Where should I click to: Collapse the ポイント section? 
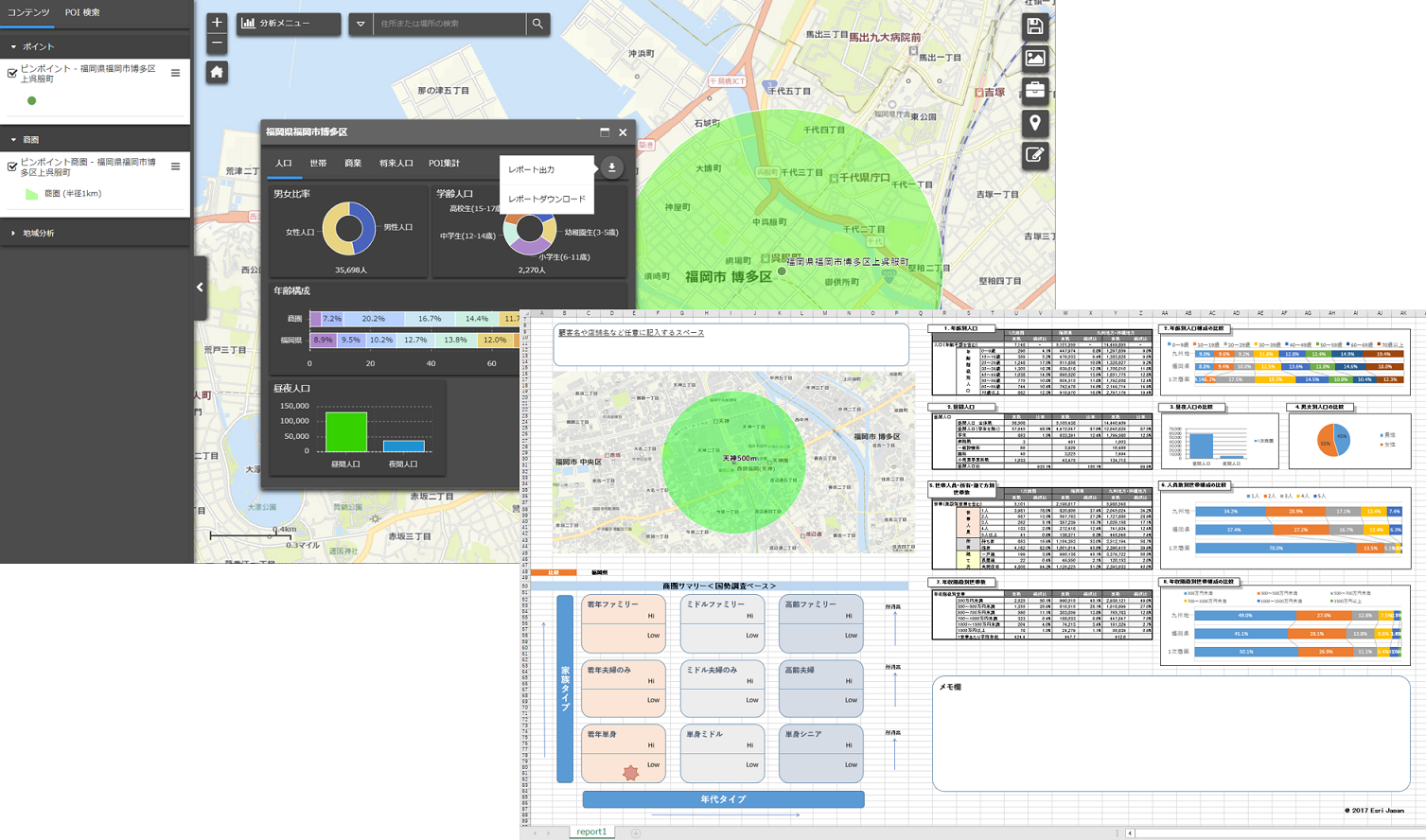(13, 46)
